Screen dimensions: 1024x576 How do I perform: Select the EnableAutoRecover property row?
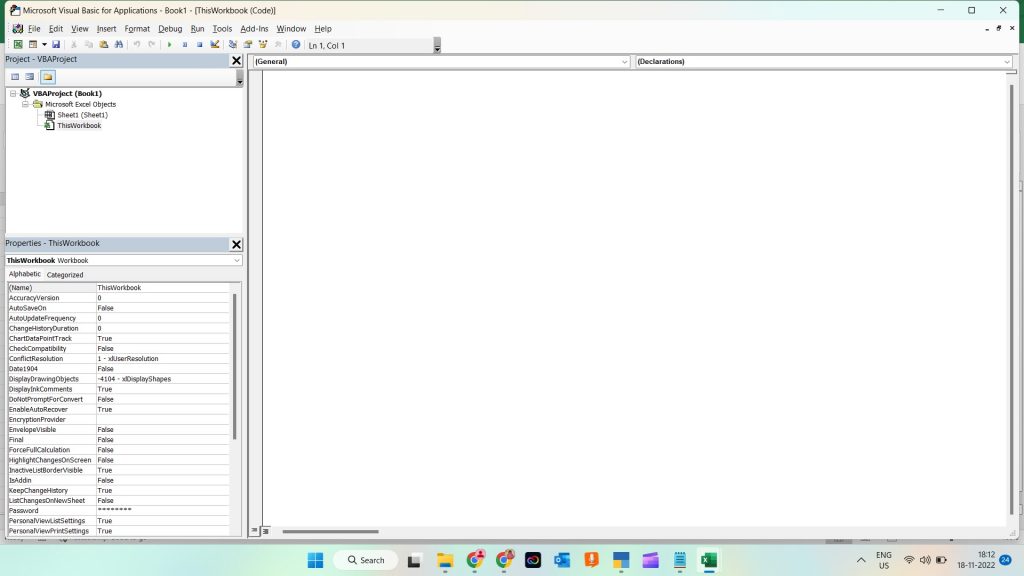(x=118, y=409)
